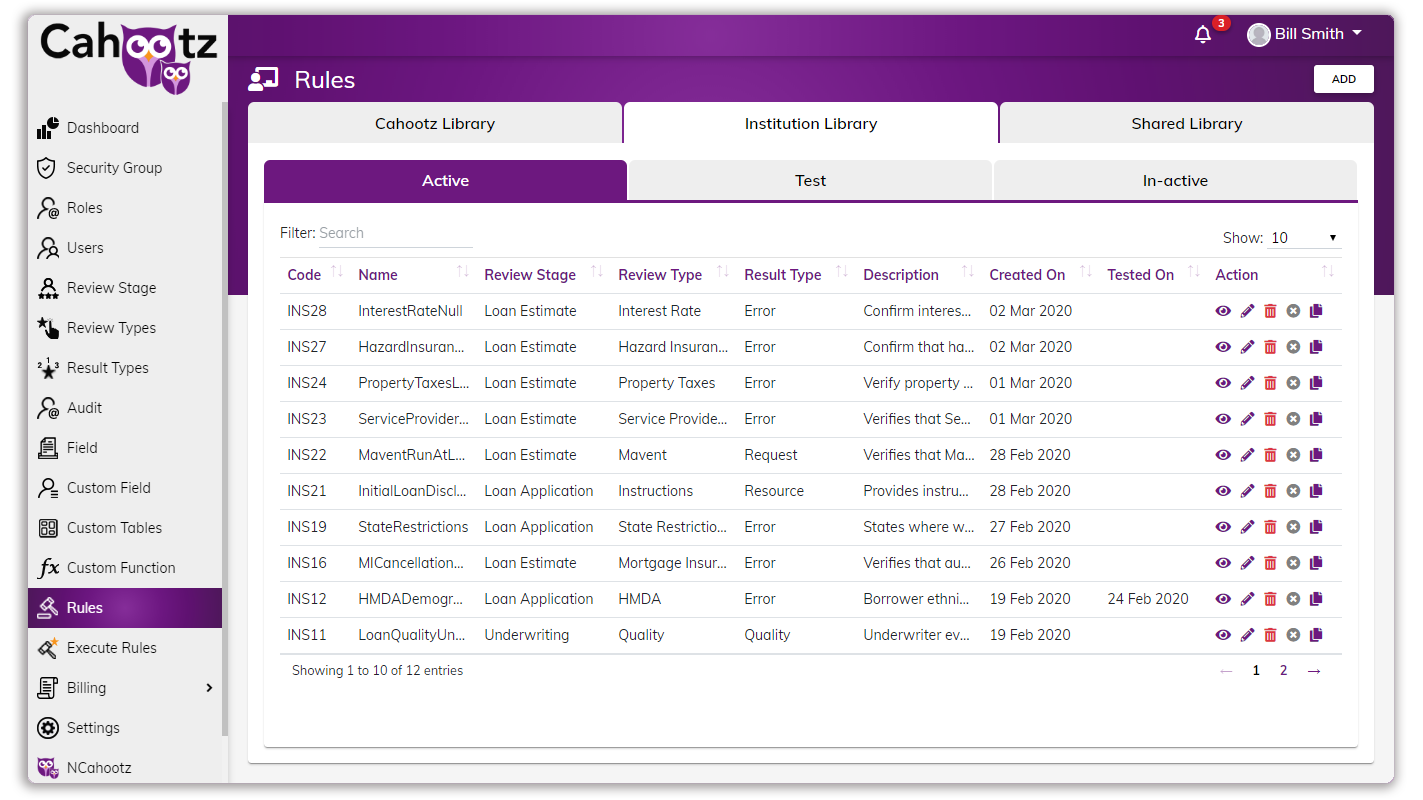This screenshot has width=1423, height=800.
Task: Copy rule INS22 with duplicate icon
Action: (x=1316, y=455)
